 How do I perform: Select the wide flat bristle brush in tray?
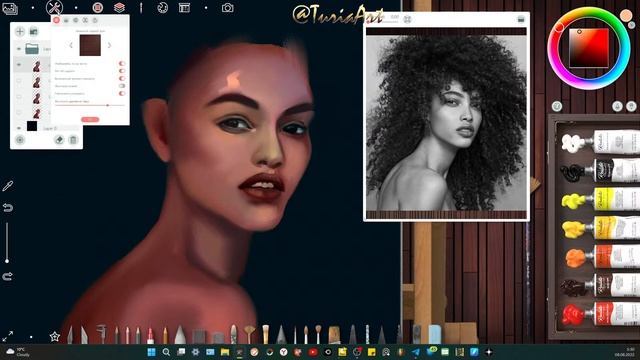[x=334, y=334]
